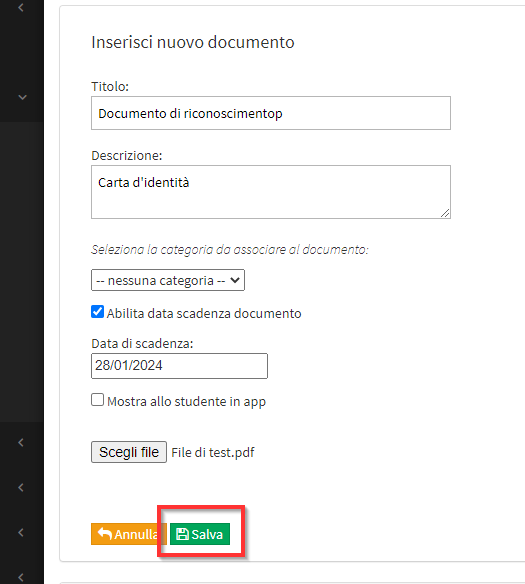
Task: Collapse the section with the downward sidebar chevron
Action: [x=22, y=97]
